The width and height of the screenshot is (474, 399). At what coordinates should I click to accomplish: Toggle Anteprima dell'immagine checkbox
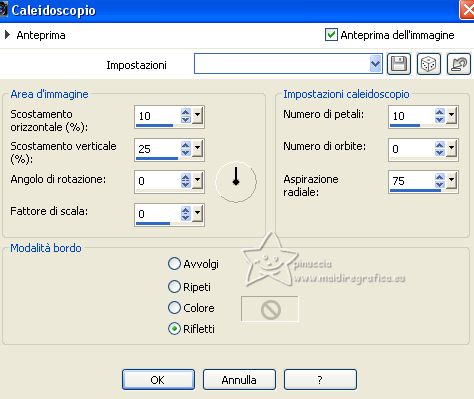[331, 35]
